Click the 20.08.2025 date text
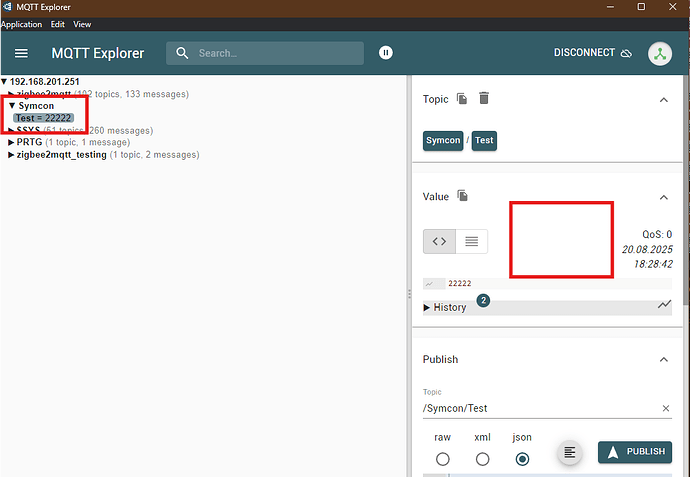The width and height of the screenshot is (690, 477). (647, 250)
